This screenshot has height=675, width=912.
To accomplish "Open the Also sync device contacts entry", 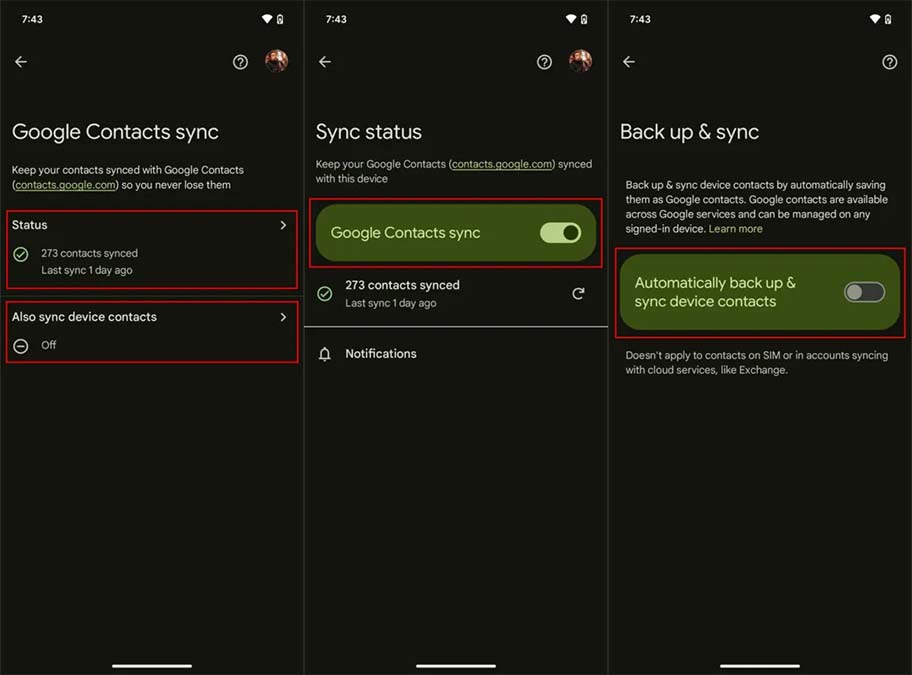I will [x=84, y=317].
